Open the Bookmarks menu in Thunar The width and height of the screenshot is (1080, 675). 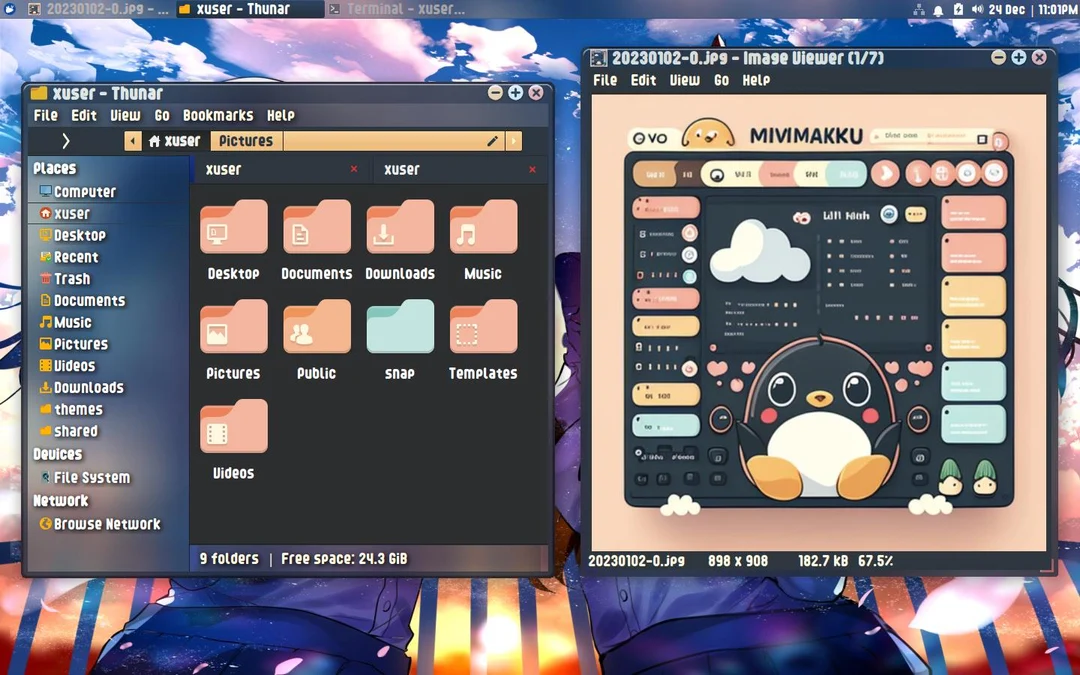[218, 115]
